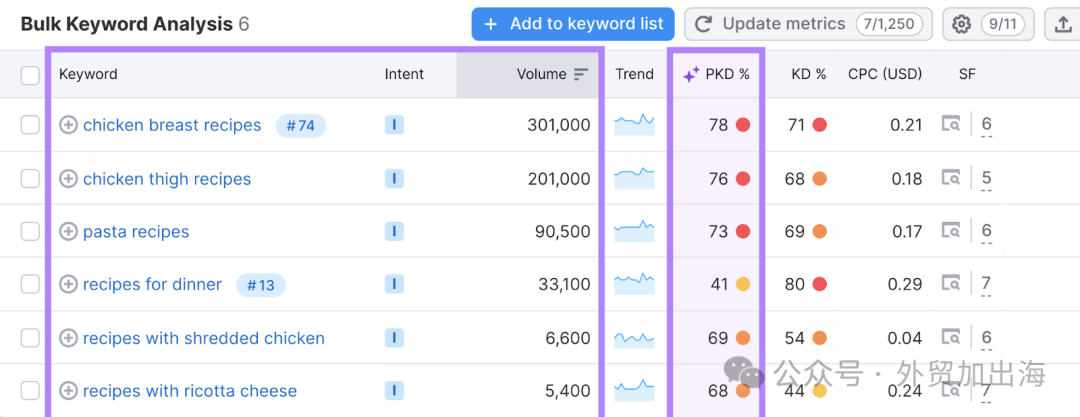Click the export upload icon at top right
Image resolution: width=1080 pixels, height=417 pixels.
1063,25
